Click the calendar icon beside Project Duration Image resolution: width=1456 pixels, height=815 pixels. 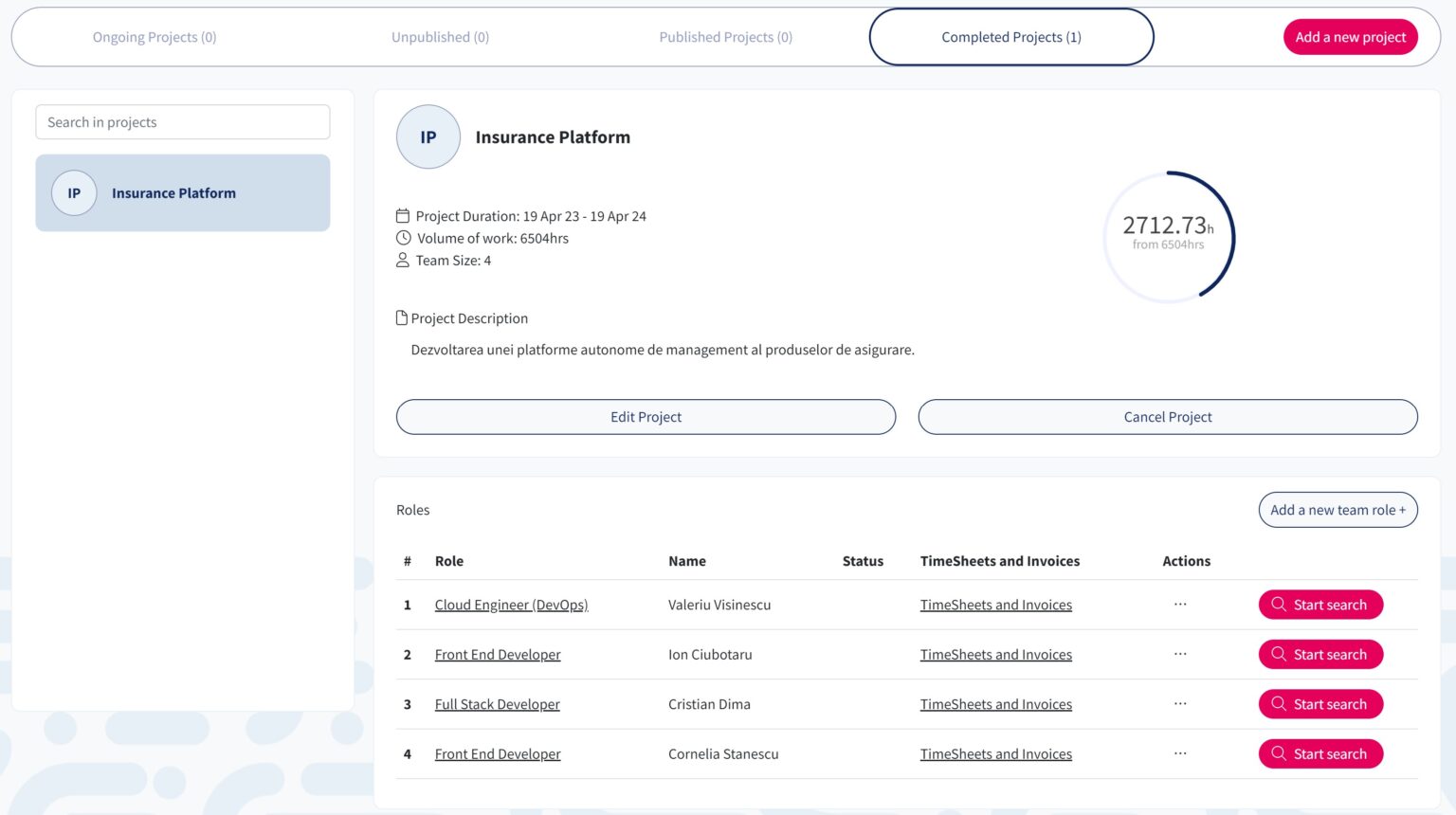(403, 216)
